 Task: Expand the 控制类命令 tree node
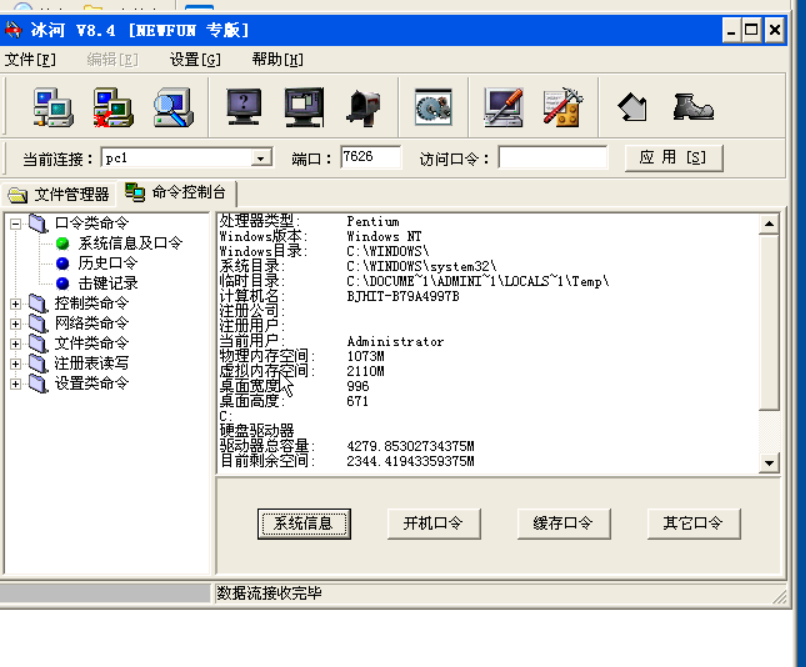click(15, 304)
